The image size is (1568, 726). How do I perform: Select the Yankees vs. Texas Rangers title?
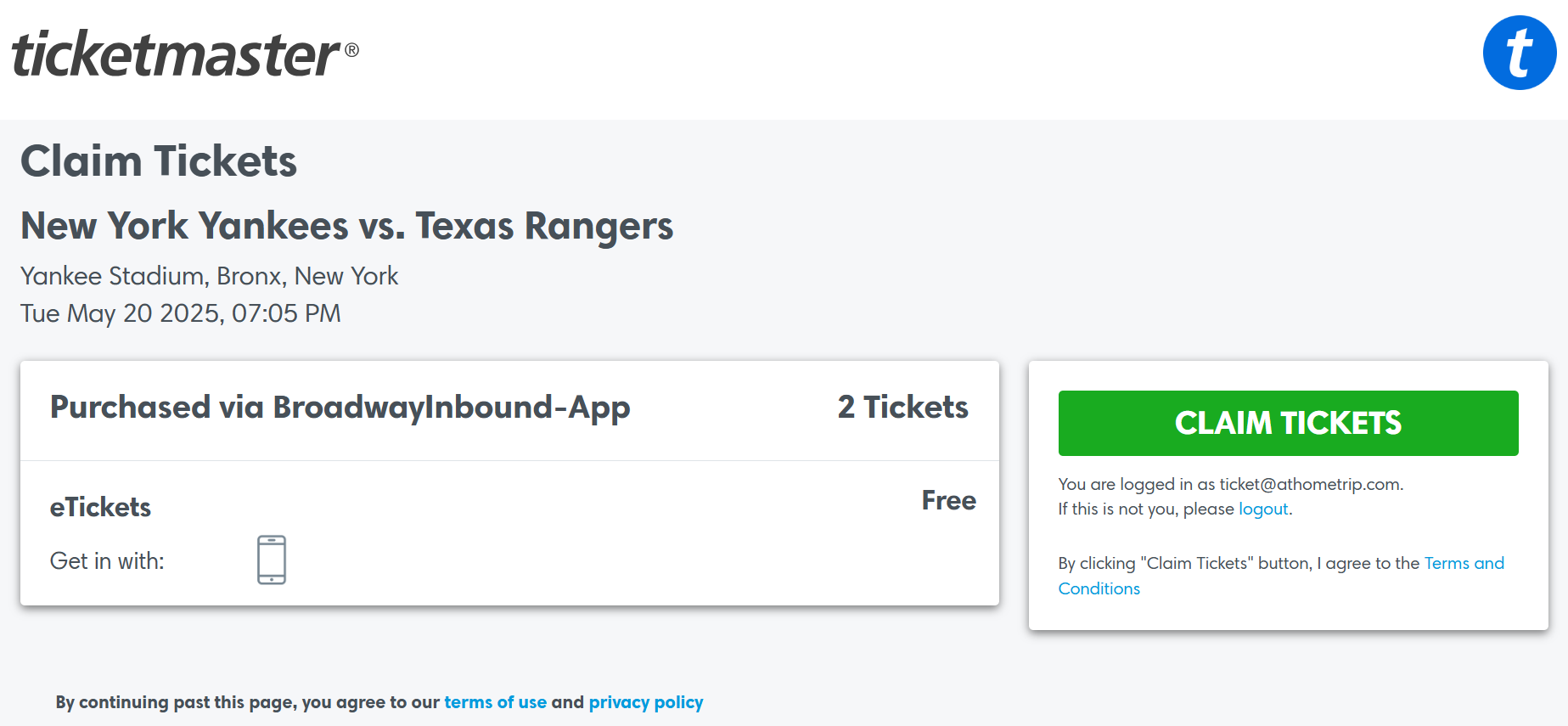346,226
